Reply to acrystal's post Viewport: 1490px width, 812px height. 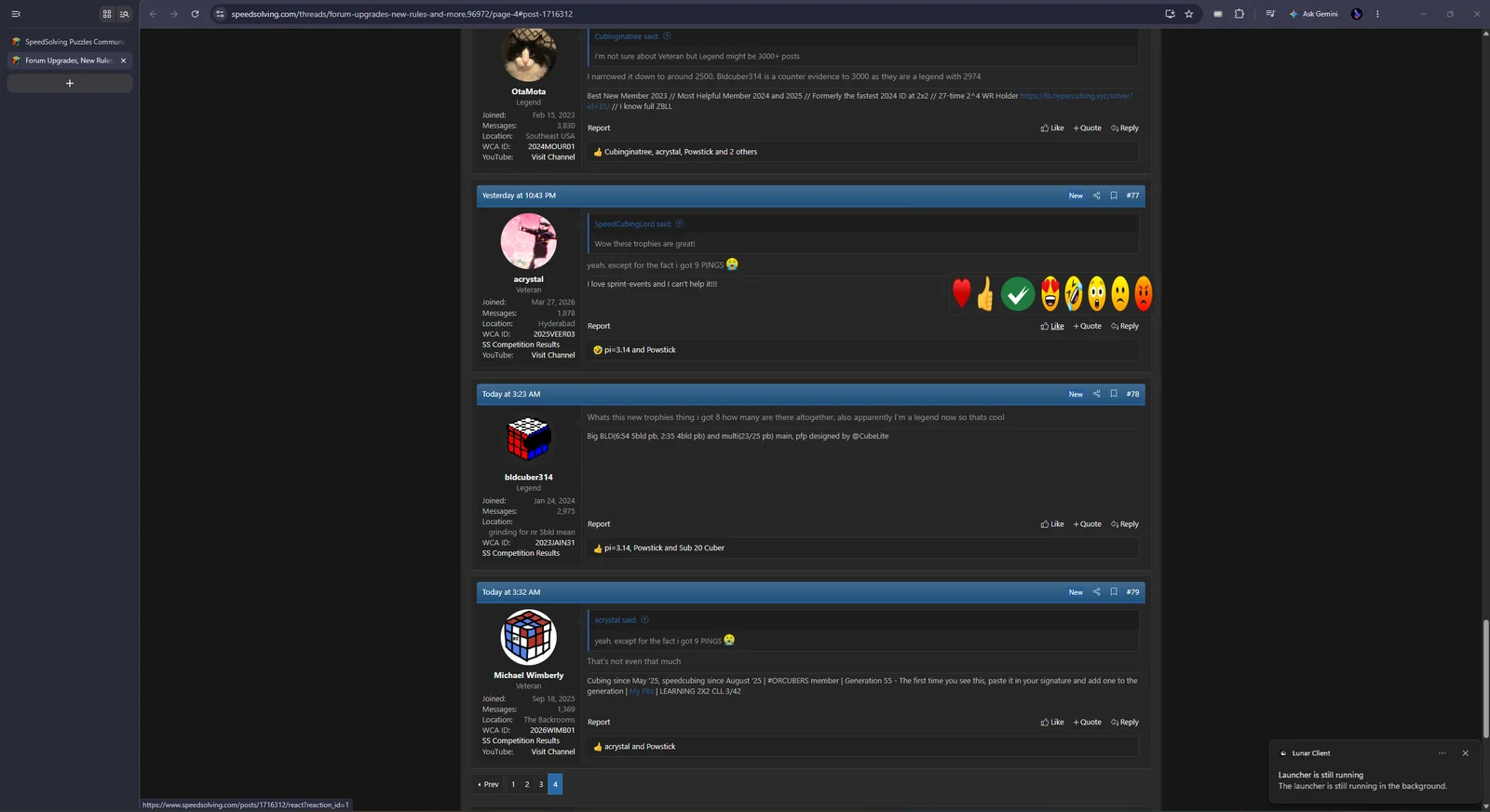click(1125, 326)
